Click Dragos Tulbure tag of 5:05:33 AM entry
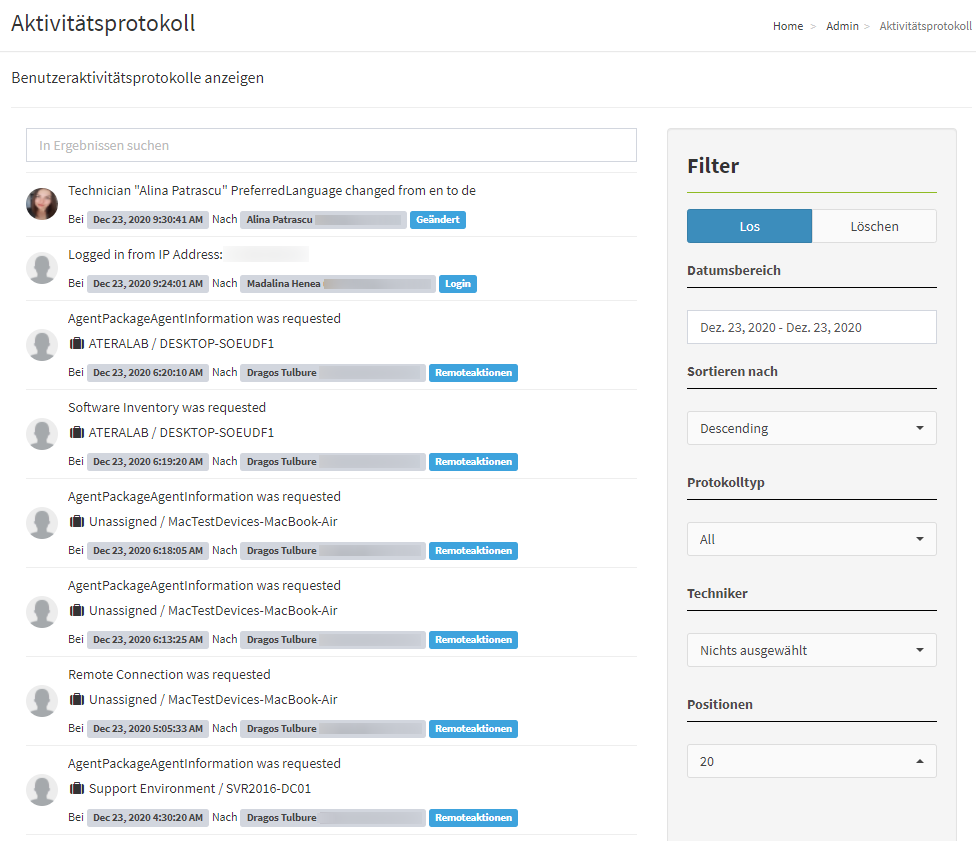The width and height of the screenshot is (976, 841). click(333, 729)
